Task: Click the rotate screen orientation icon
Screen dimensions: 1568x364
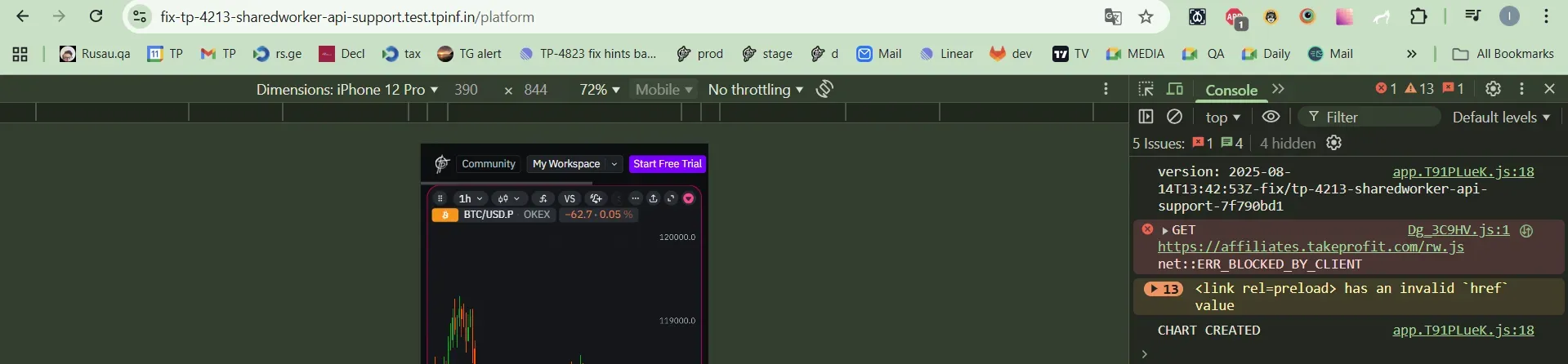Action: point(824,89)
